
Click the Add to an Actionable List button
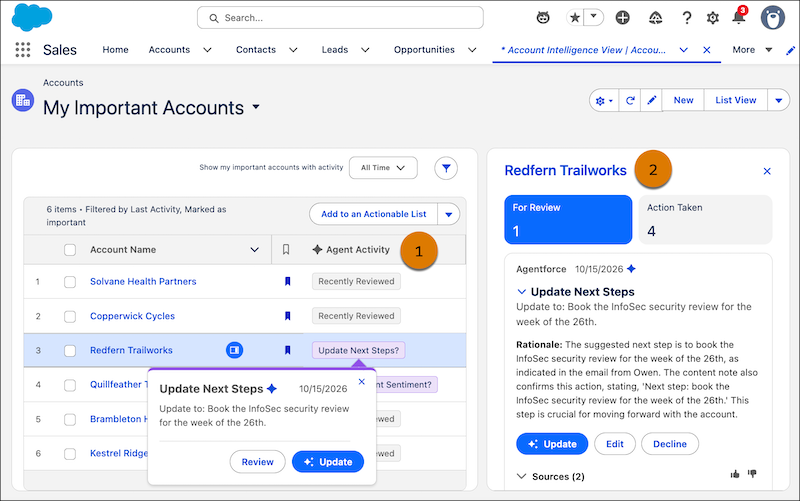click(373, 214)
